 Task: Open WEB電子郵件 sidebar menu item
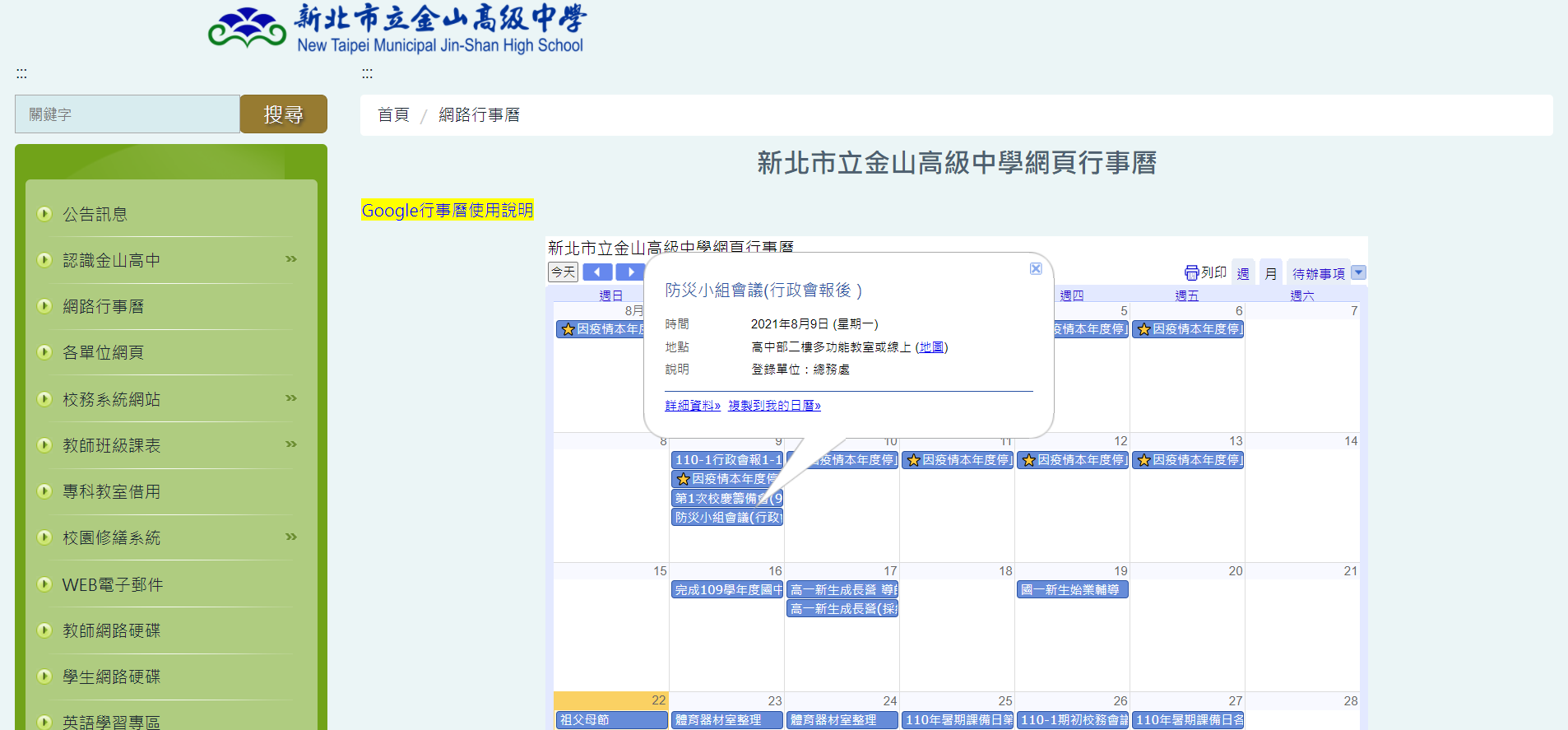(x=113, y=584)
